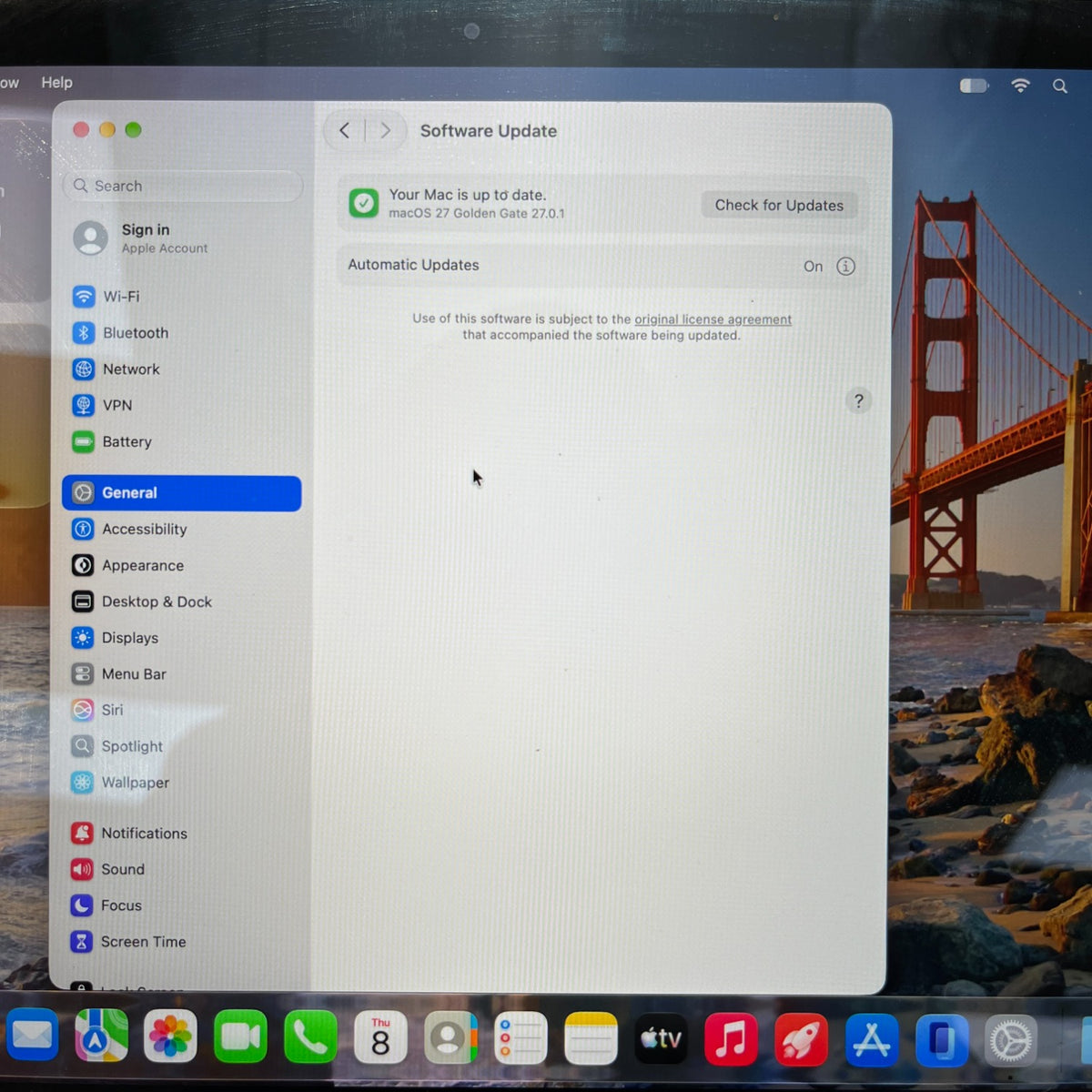Open the Music app in Dock

coord(731,1038)
